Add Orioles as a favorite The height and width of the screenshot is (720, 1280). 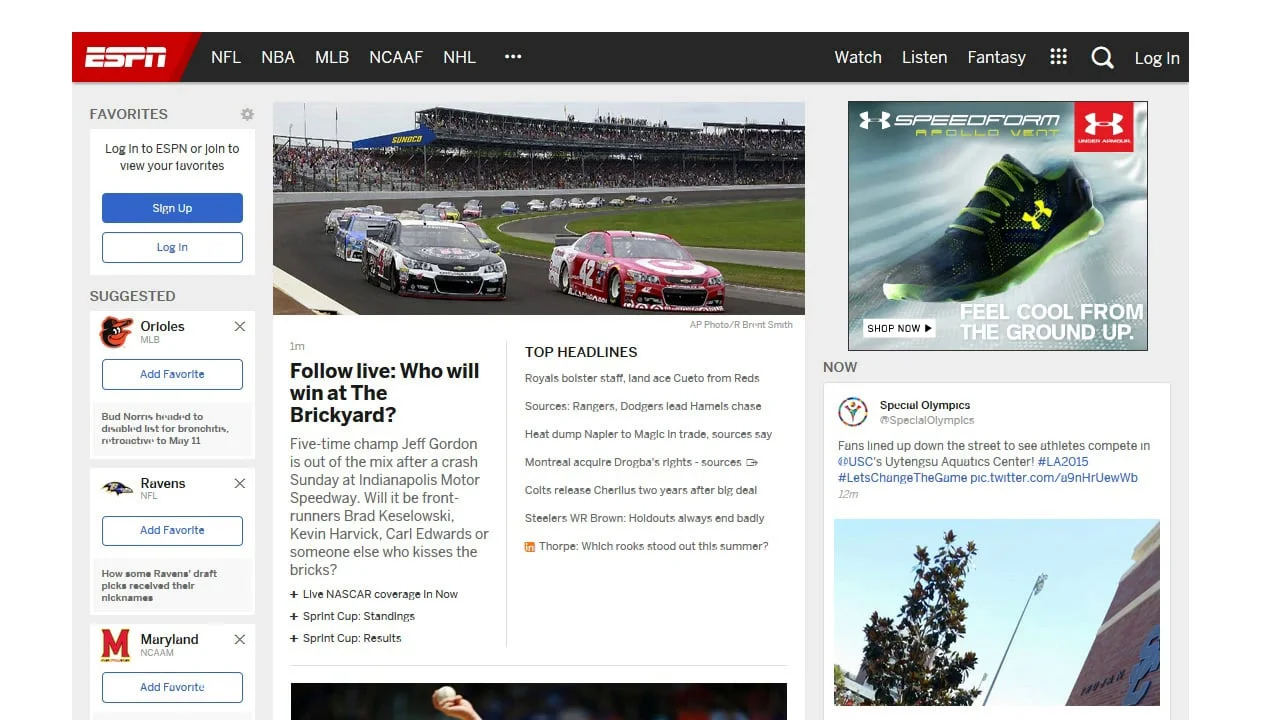(172, 374)
